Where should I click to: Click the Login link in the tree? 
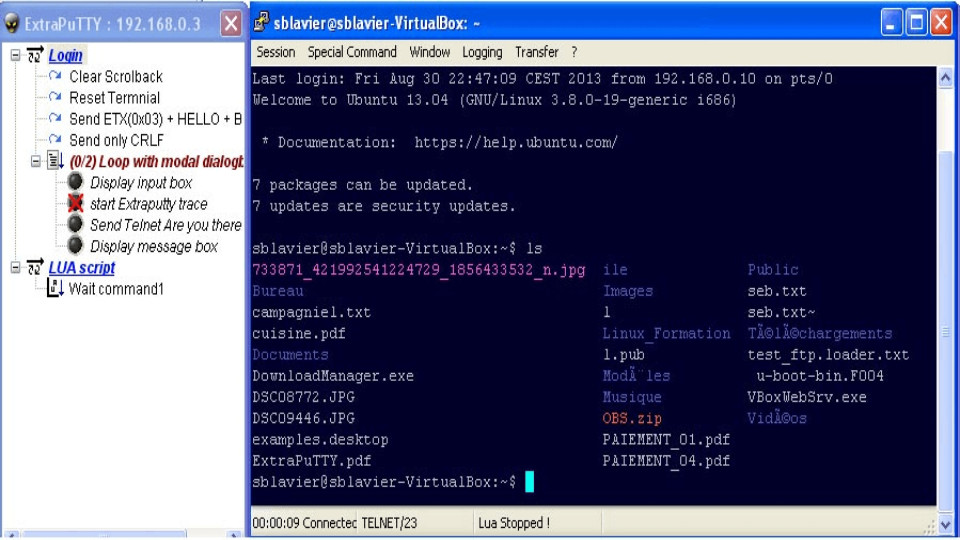tap(66, 55)
